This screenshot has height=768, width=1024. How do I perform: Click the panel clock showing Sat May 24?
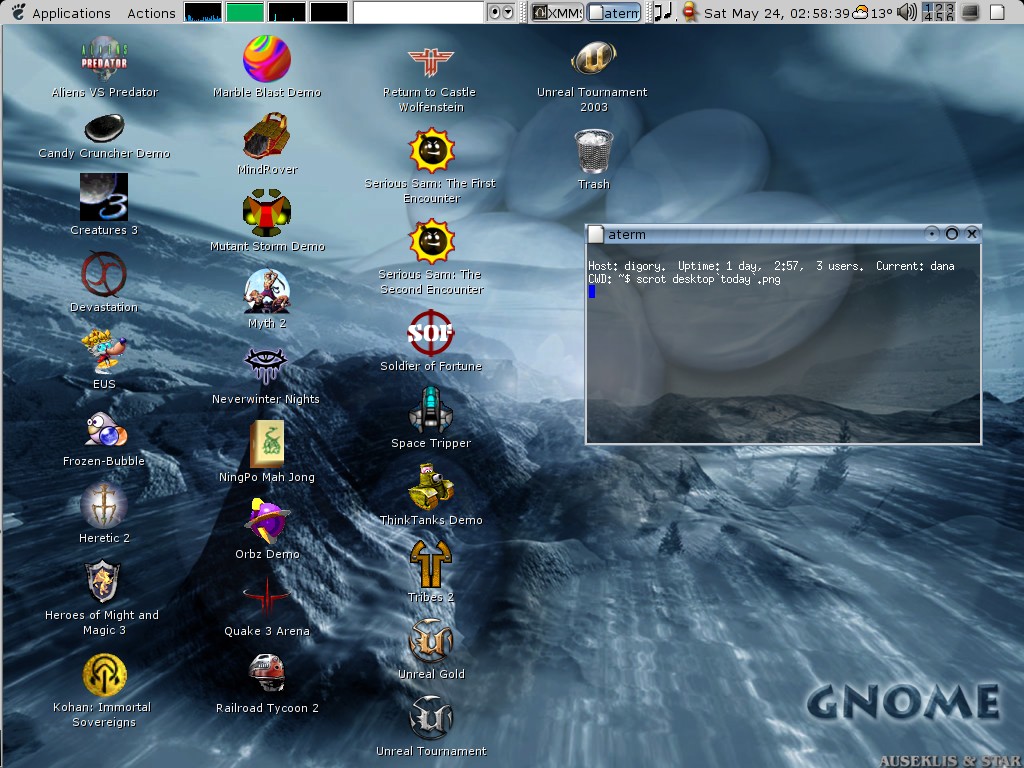pos(776,13)
